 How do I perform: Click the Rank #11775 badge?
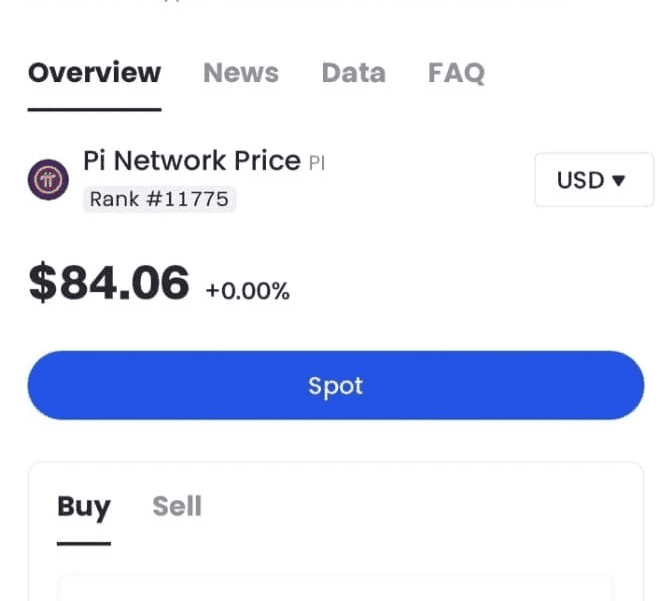(x=159, y=199)
